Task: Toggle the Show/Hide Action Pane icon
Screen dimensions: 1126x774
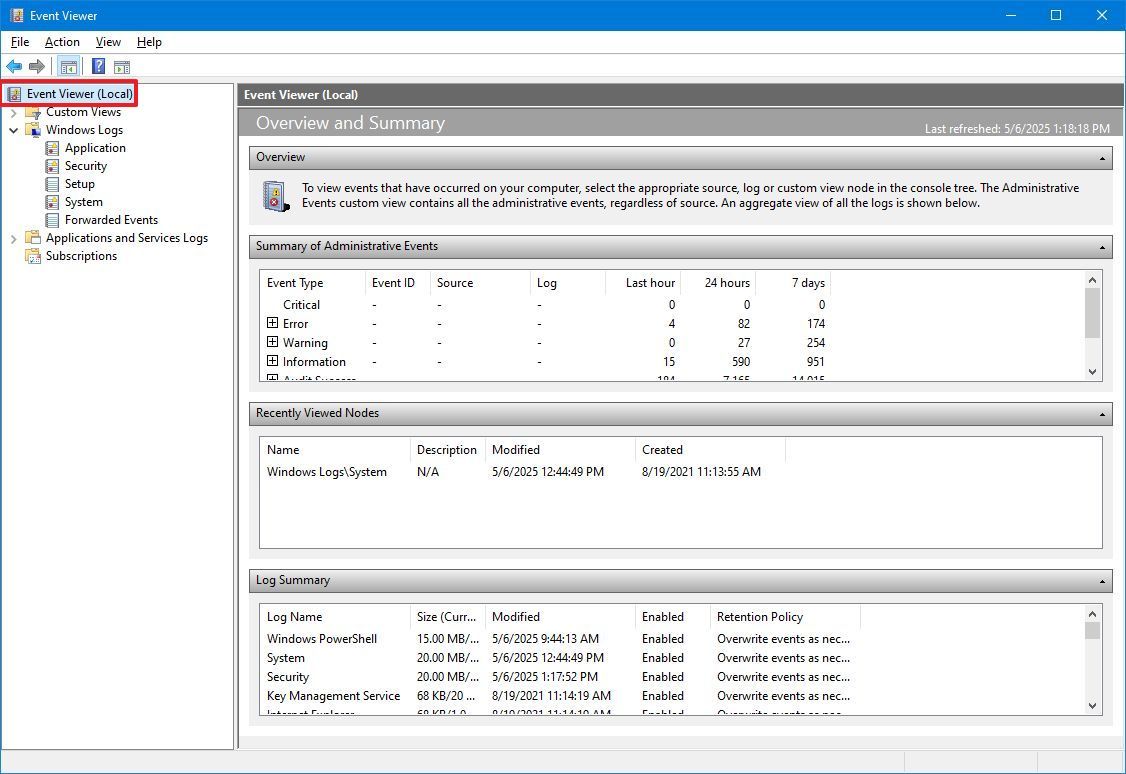Action: tap(121, 66)
